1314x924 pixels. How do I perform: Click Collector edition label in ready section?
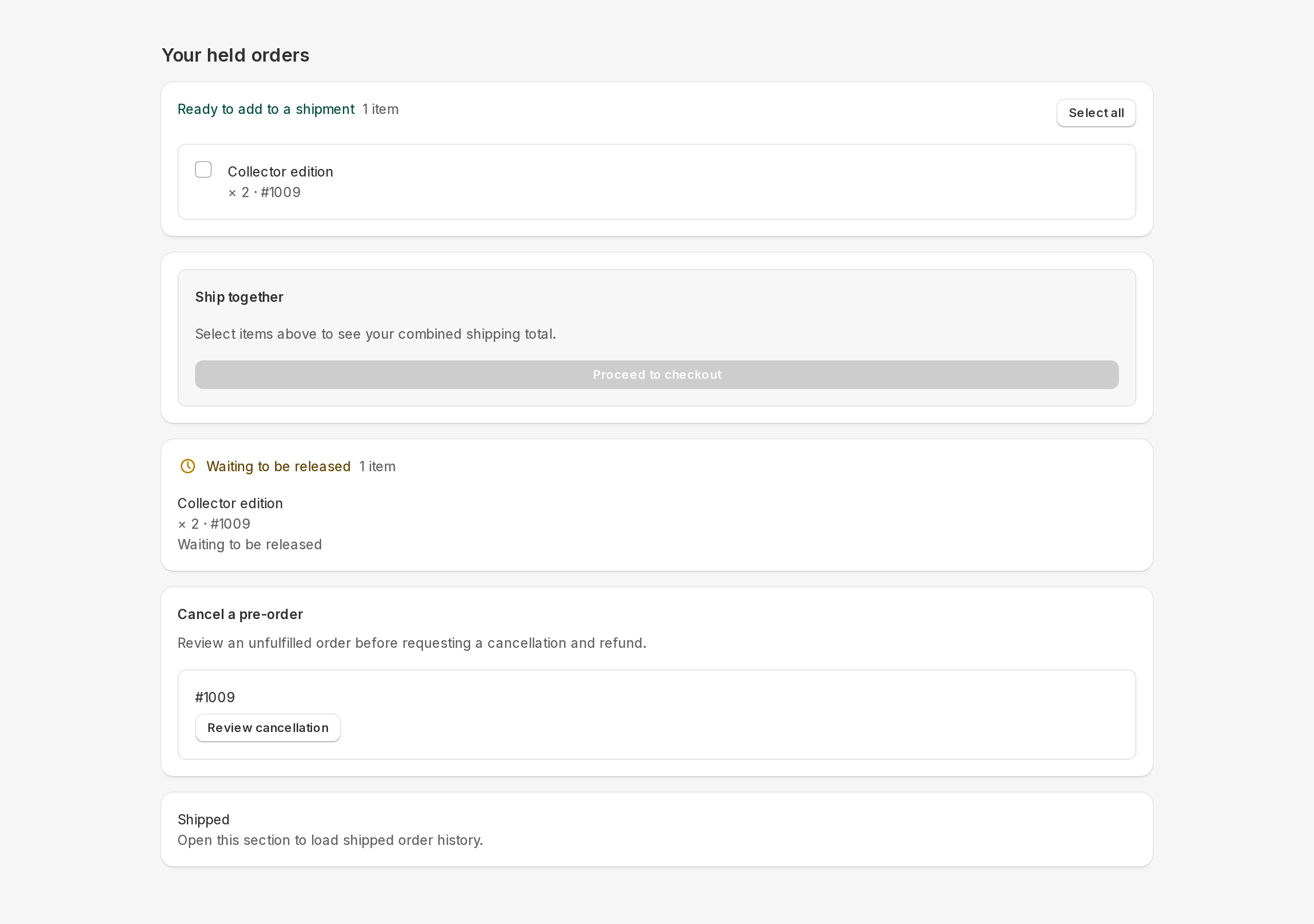[280, 172]
